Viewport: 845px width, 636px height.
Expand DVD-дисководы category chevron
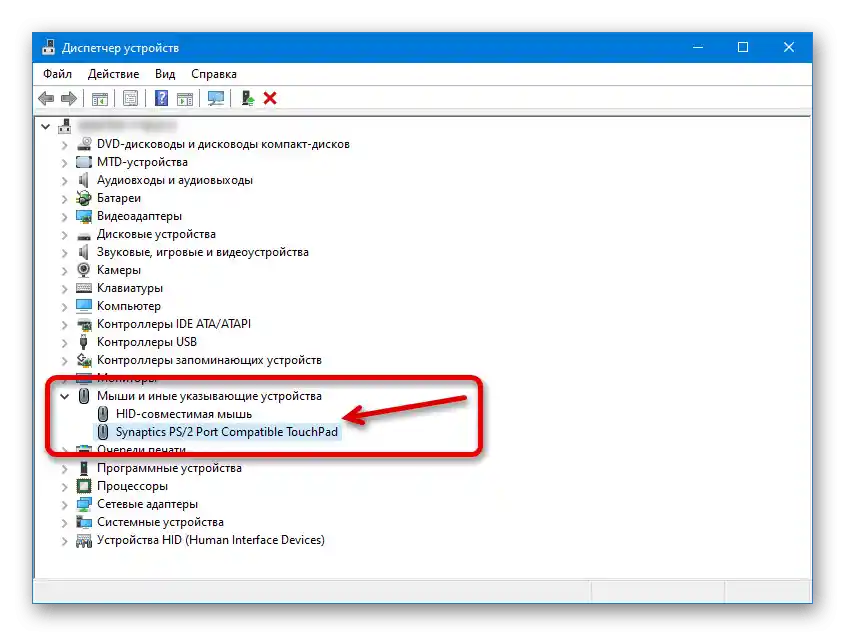65,145
